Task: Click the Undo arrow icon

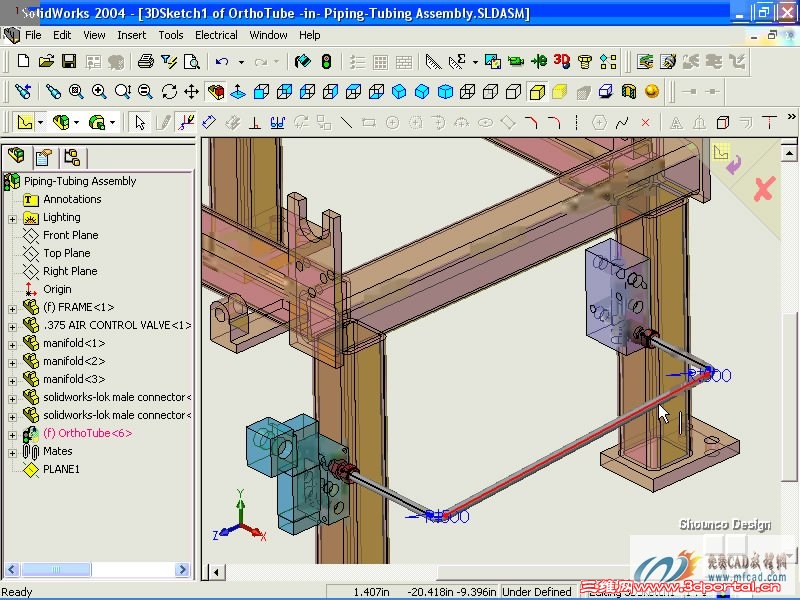Action: [x=221, y=62]
